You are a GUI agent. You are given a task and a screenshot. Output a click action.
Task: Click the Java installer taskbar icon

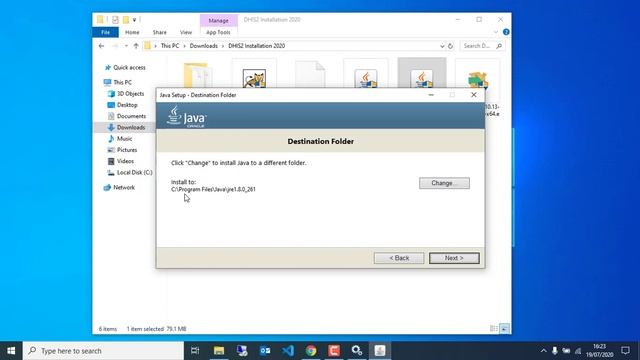click(x=380, y=351)
